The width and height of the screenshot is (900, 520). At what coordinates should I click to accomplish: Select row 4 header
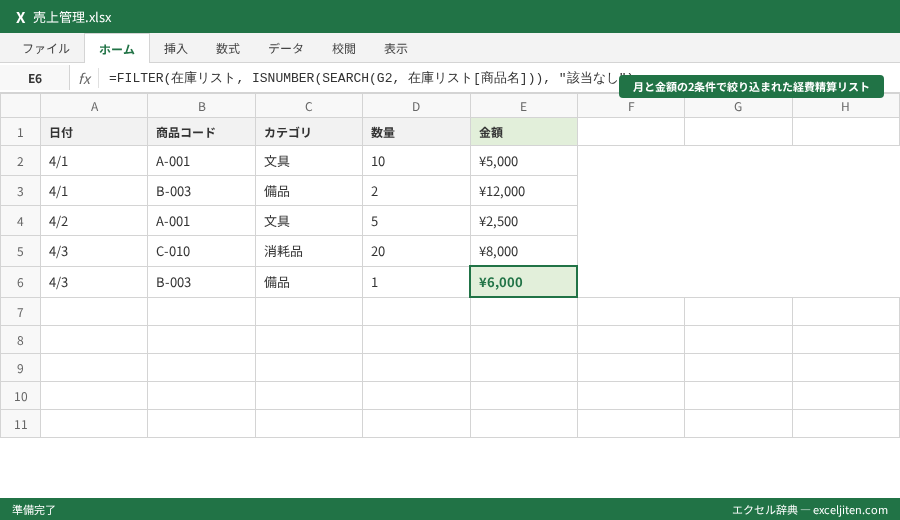(20, 221)
